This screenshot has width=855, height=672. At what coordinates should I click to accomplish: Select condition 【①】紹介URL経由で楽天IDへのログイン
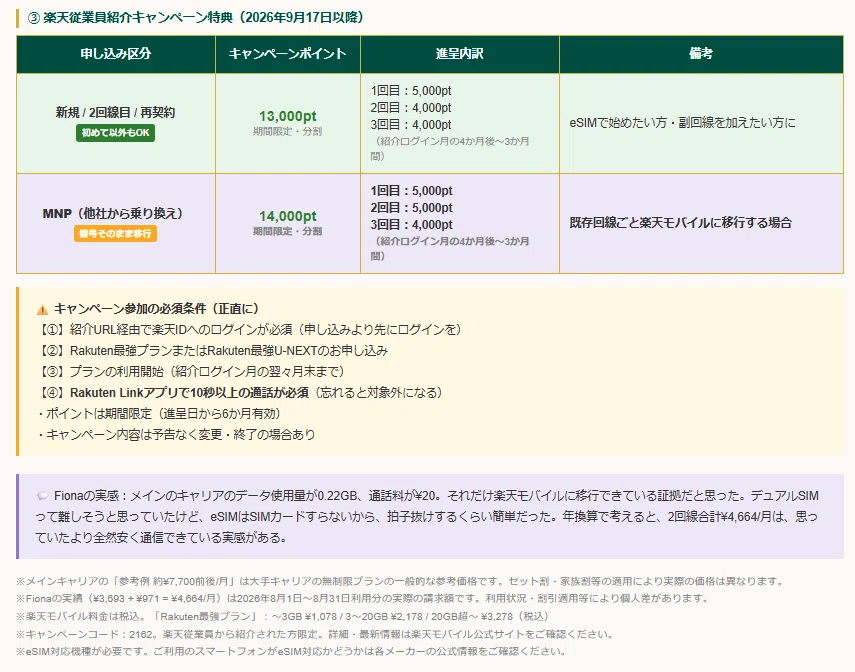(250, 329)
